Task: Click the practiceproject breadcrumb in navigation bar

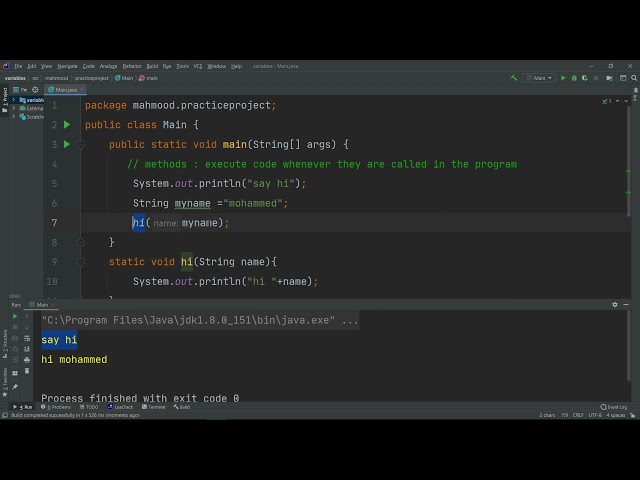Action: coord(91,78)
